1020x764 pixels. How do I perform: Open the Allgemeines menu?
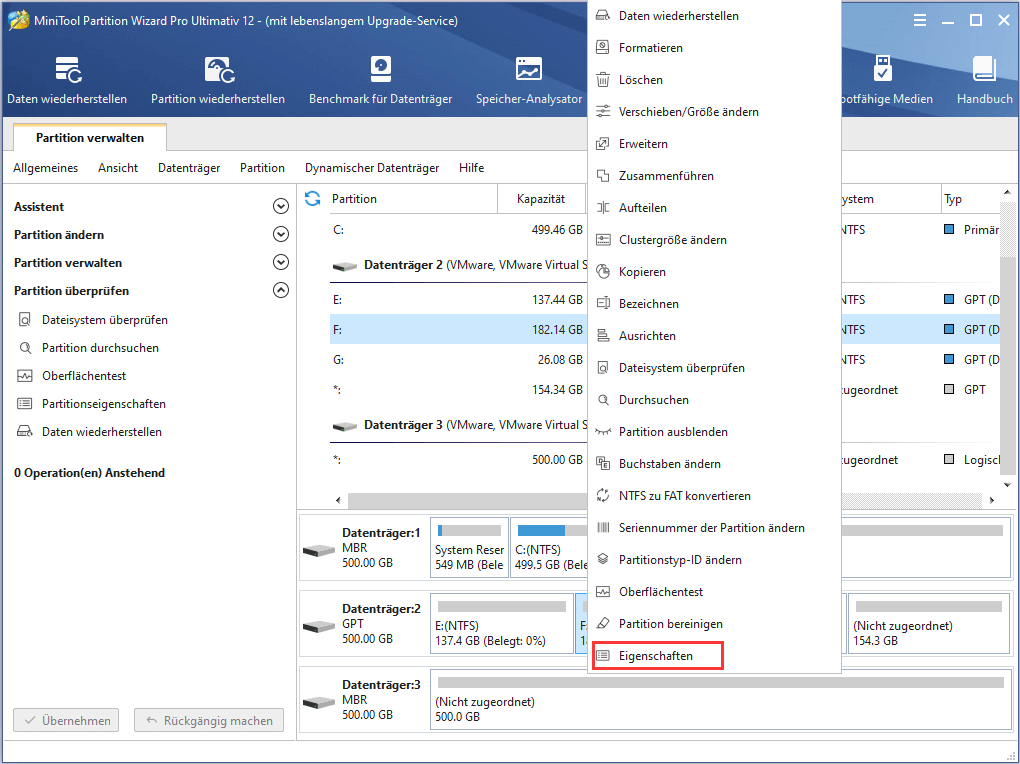pos(46,168)
